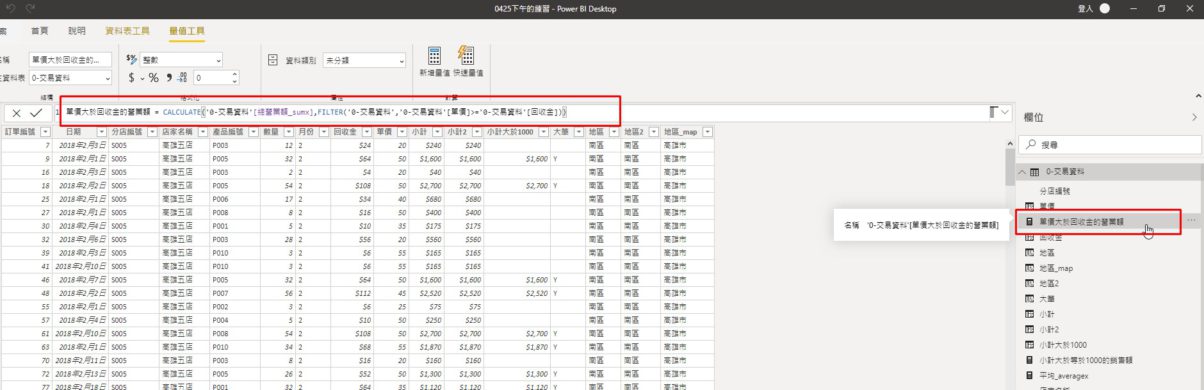Cancel the formula edit with the X icon
The height and width of the screenshot is (390, 1204).
(17, 113)
